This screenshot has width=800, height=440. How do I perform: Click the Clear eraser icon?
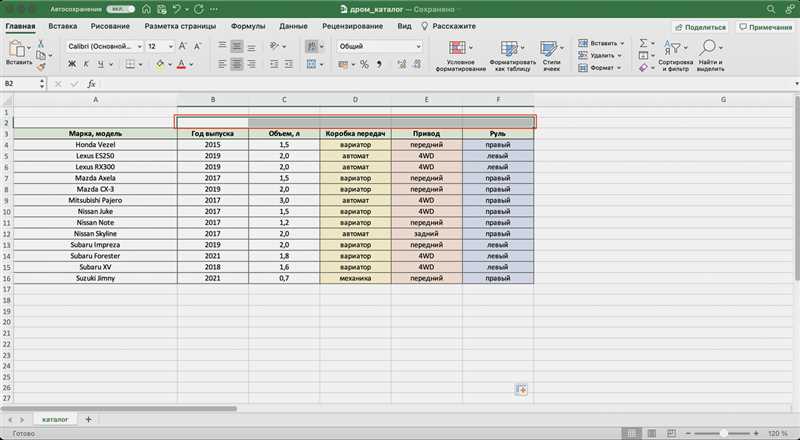click(x=644, y=67)
